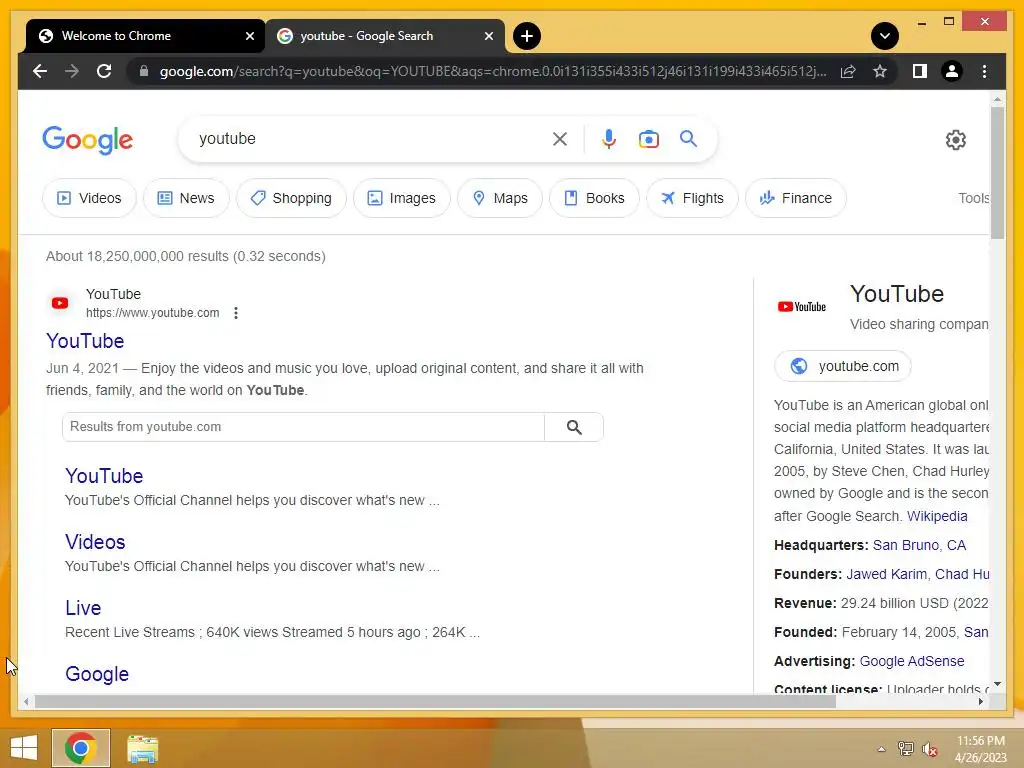Open the main YouTube result title
Screen dimensions: 1024x768
pyautogui.click(x=85, y=341)
